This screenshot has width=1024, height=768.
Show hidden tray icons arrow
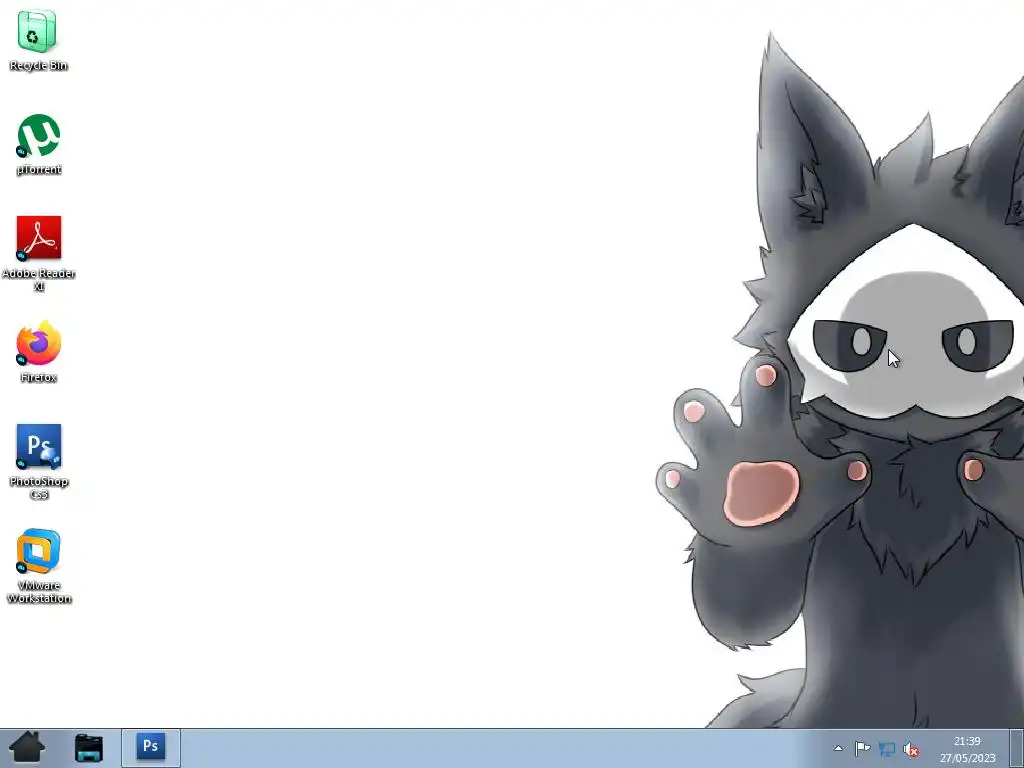839,748
